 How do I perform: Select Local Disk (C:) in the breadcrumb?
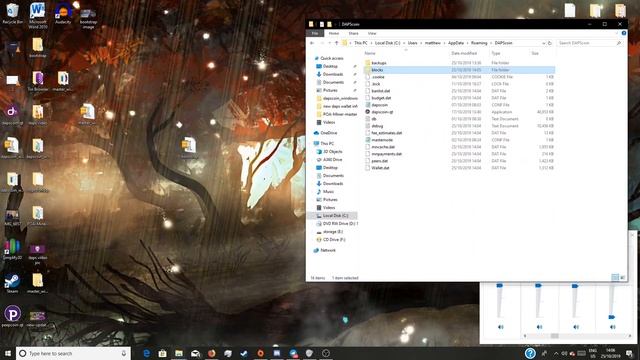click(x=387, y=43)
